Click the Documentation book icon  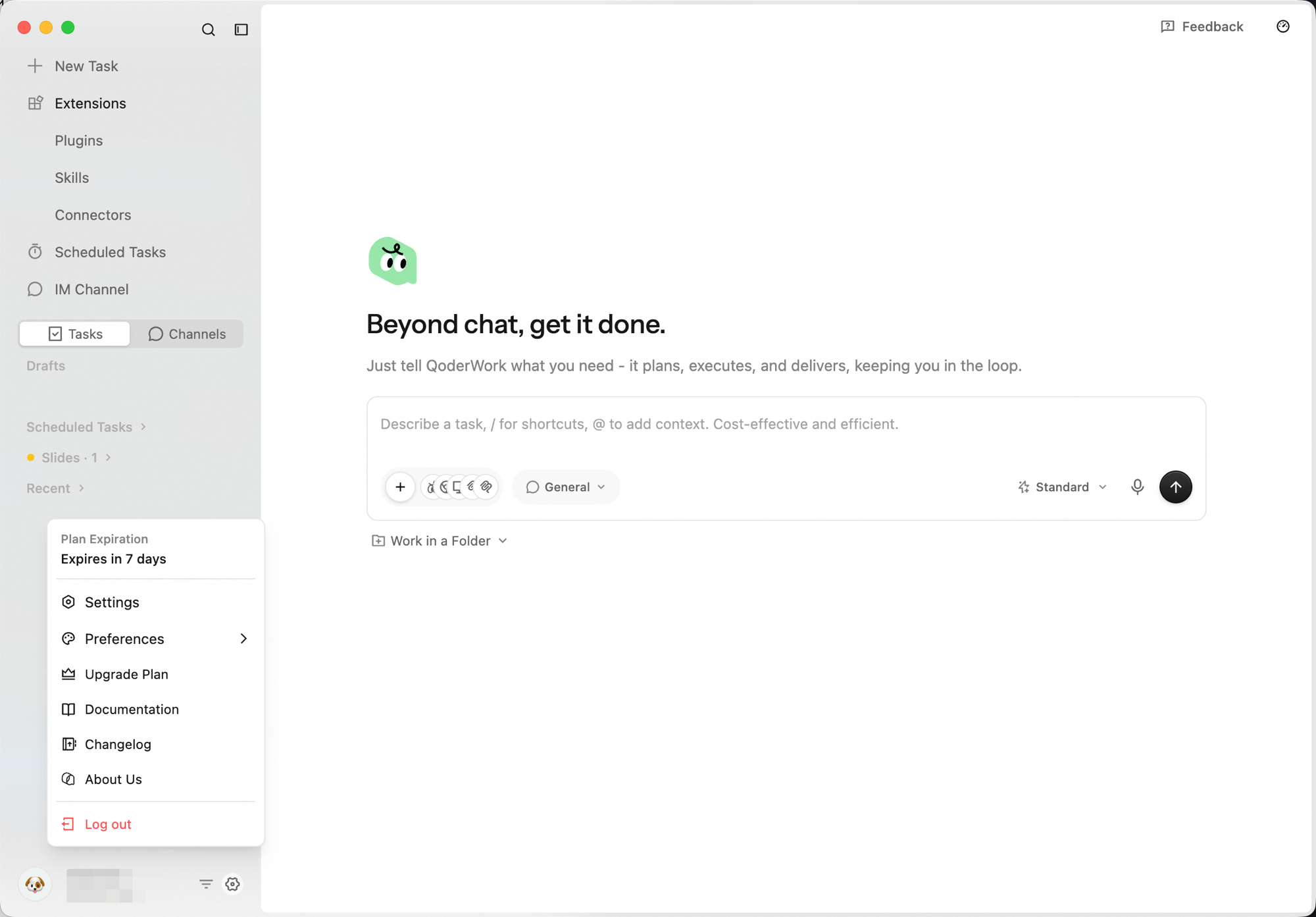click(68, 709)
